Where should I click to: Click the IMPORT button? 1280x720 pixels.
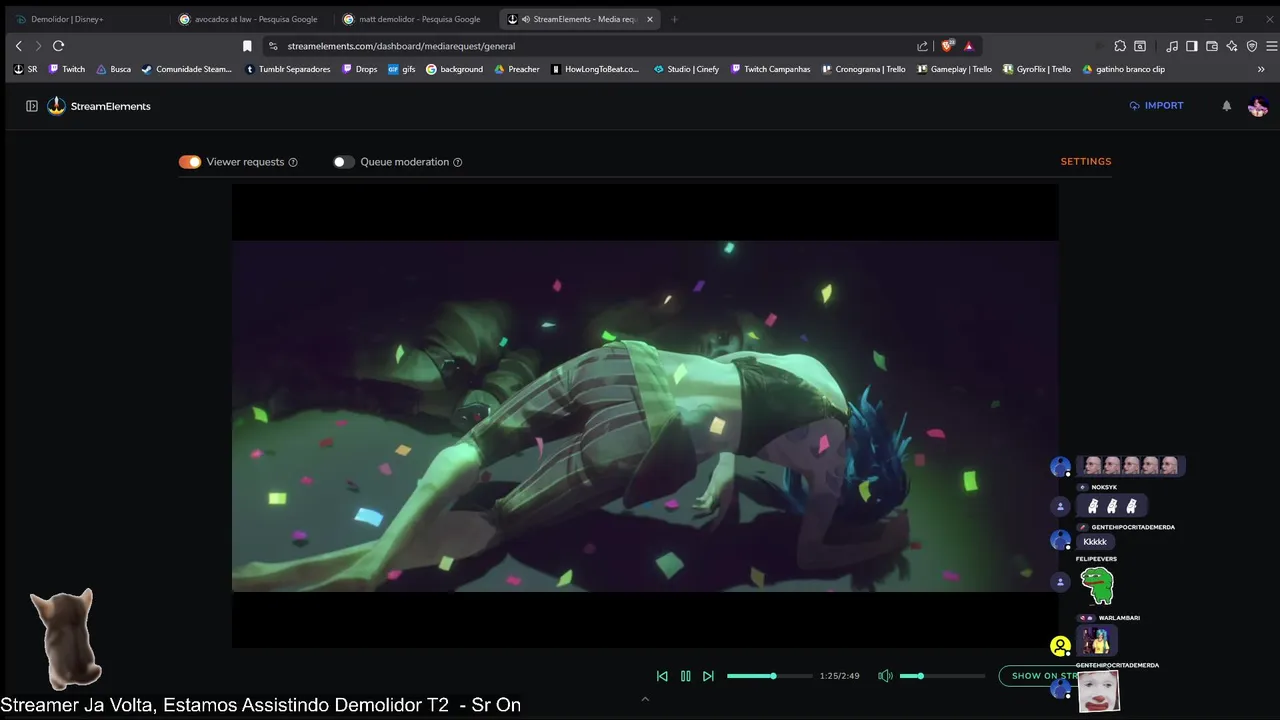(1156, 105)
